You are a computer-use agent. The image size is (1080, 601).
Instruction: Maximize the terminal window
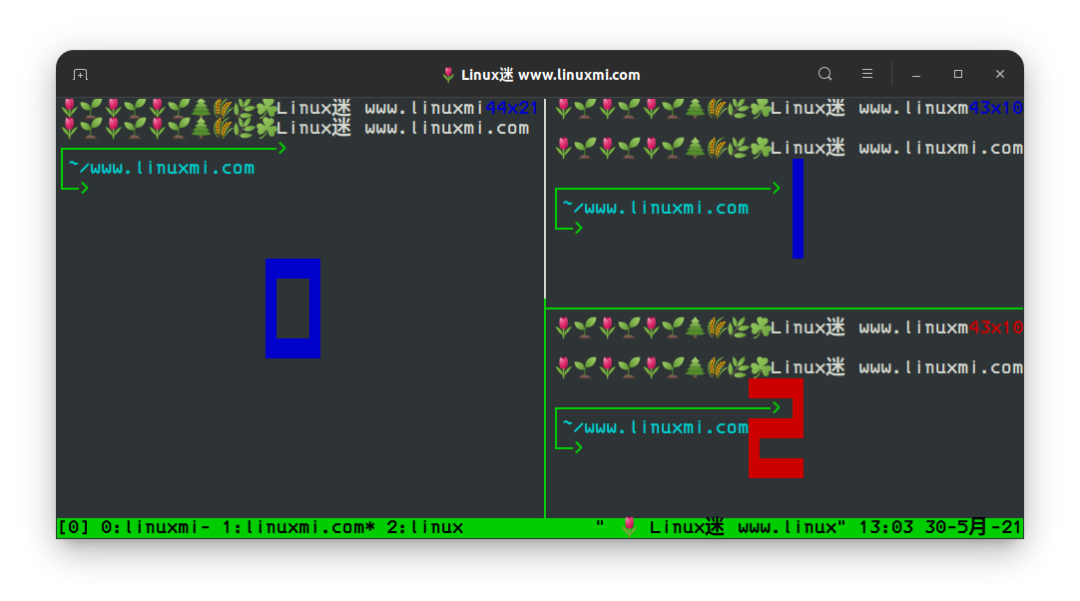coord(958,74)
